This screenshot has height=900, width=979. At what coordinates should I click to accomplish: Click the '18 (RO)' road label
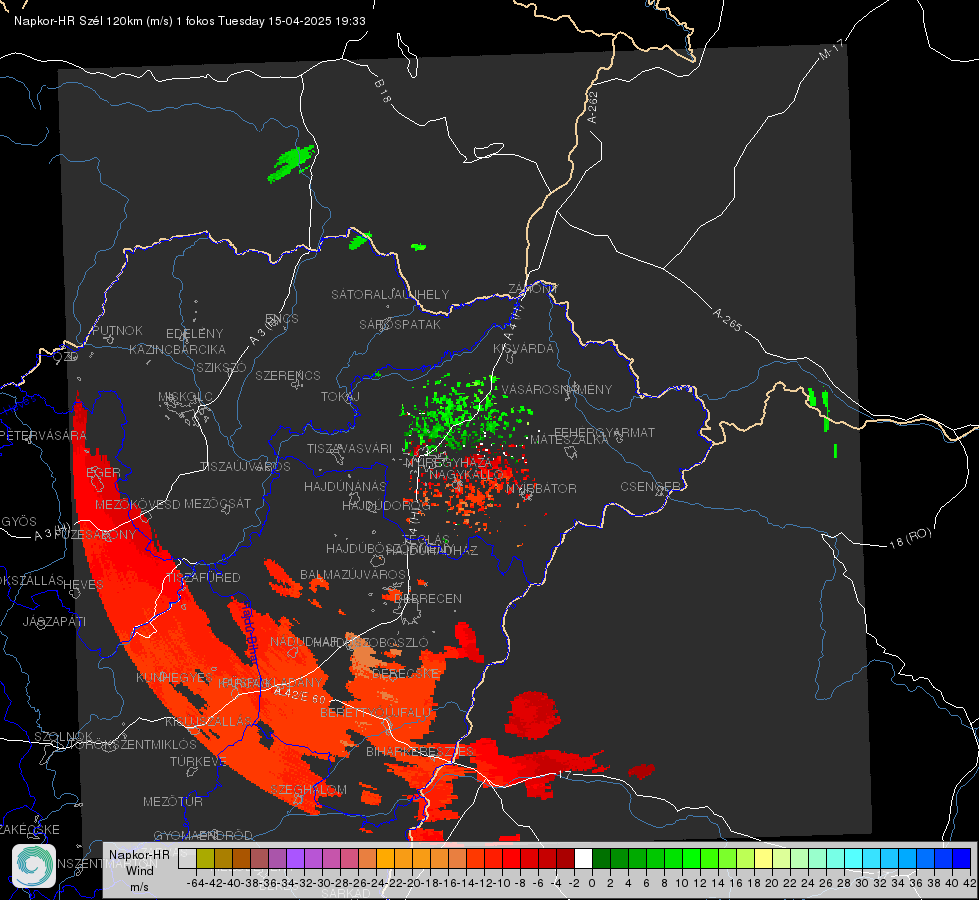pyautogui.click(x=910, y=538)
